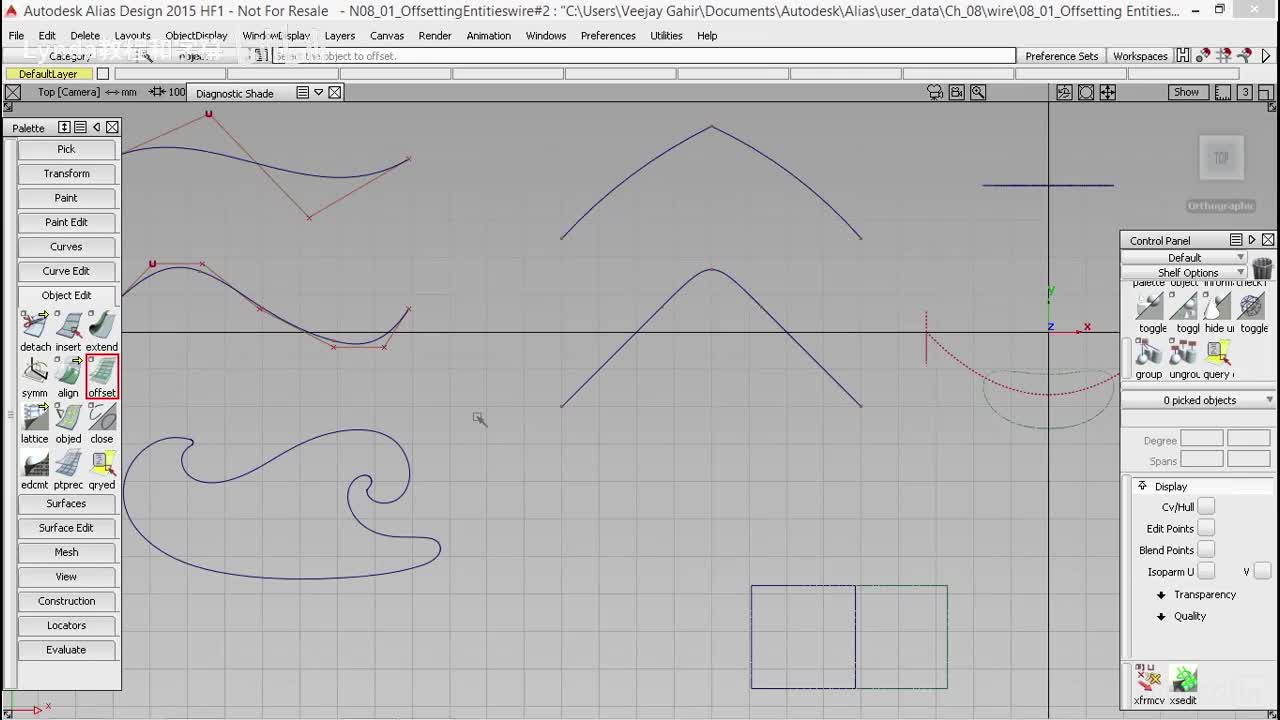
Task: Open the Default shelf dropdown
Action: coord(1185,258)
